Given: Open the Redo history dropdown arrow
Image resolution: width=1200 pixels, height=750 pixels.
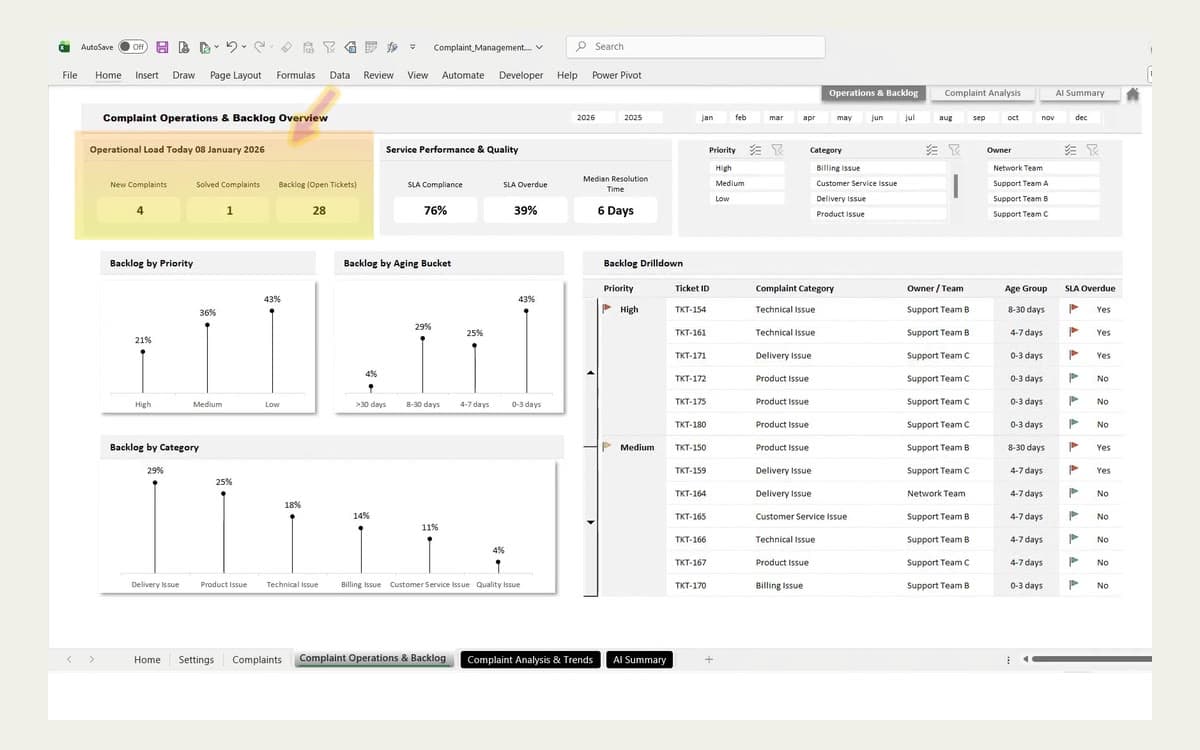Looking at the screenshot, I should pos(271,47).
